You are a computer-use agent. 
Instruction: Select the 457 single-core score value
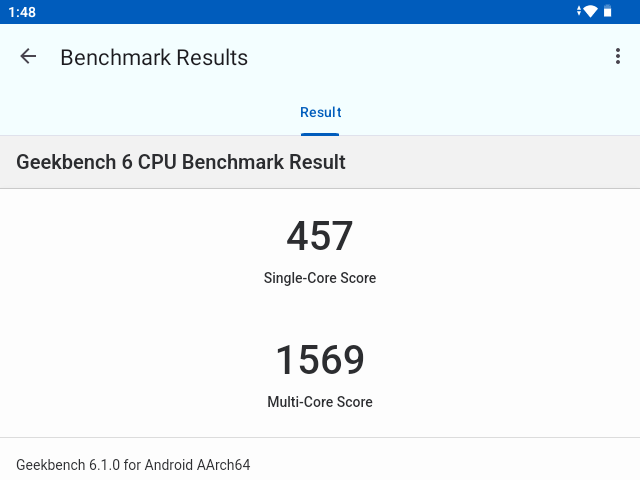pos(320,237)
